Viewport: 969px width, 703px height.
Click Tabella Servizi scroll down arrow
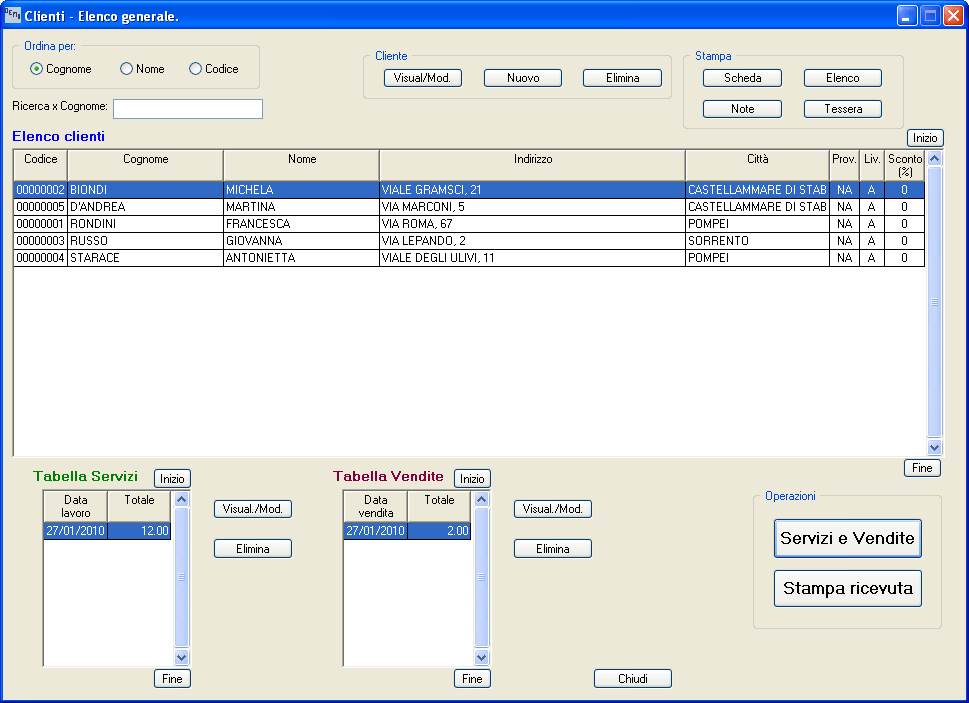click(x=182, y=657)
